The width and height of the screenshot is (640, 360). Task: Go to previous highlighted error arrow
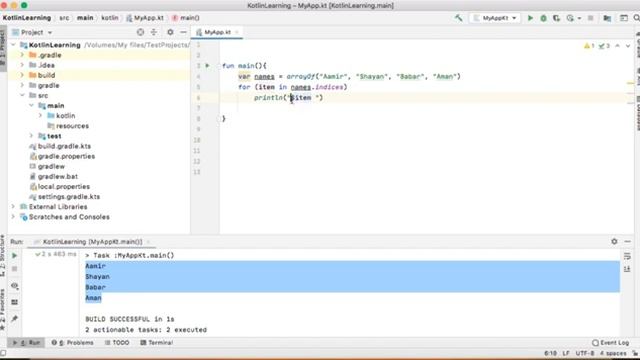(x=618, y=46)
